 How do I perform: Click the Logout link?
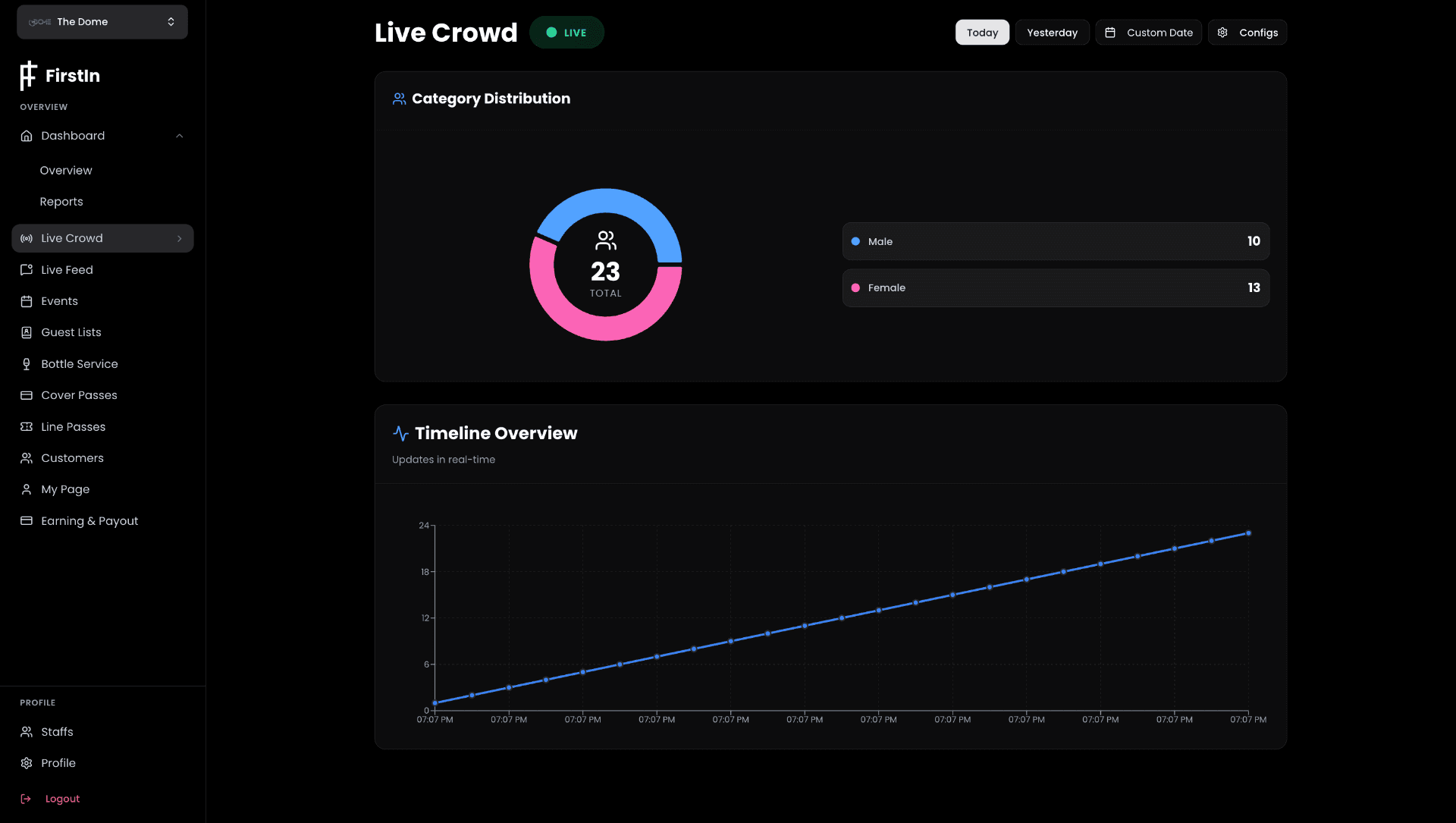(63, 798)
